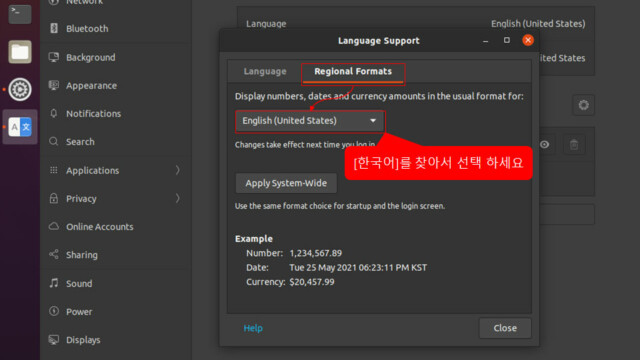Viewport: 640px width, 360px height.
Task: Switch to the Language tab
Action: pyautogui.click(x=265, y=71)
